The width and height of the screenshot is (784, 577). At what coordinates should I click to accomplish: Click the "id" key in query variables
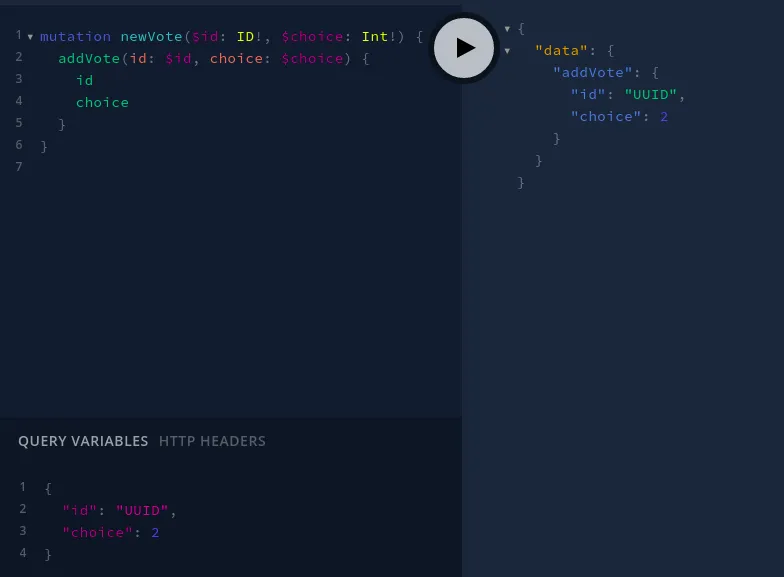[x=80, y=510]
